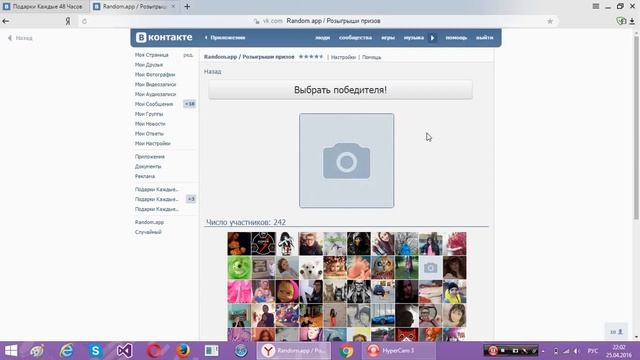Open app 'Настройки' next to rating stars
The image size is (640, 360).
(x=343, y=57)
